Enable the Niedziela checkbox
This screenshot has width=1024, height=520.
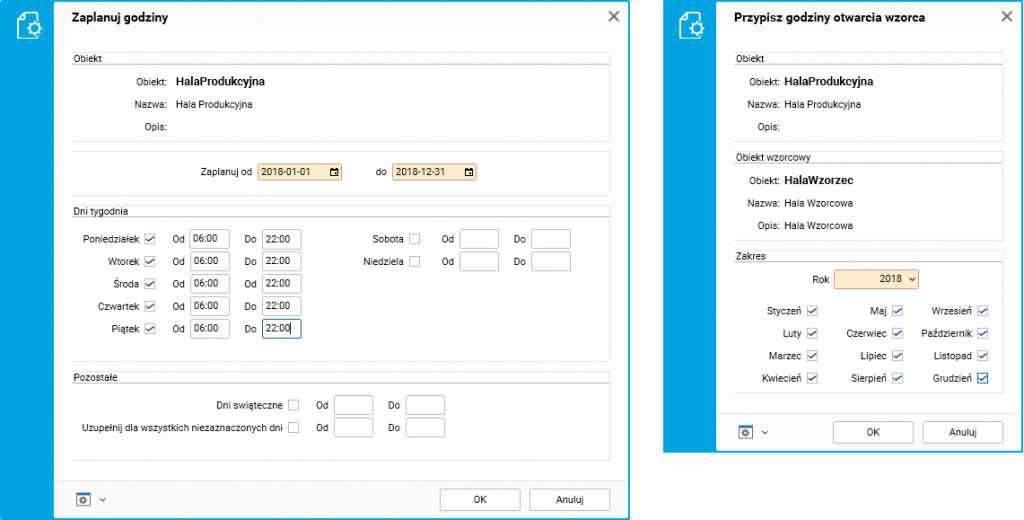click(415, 261)
